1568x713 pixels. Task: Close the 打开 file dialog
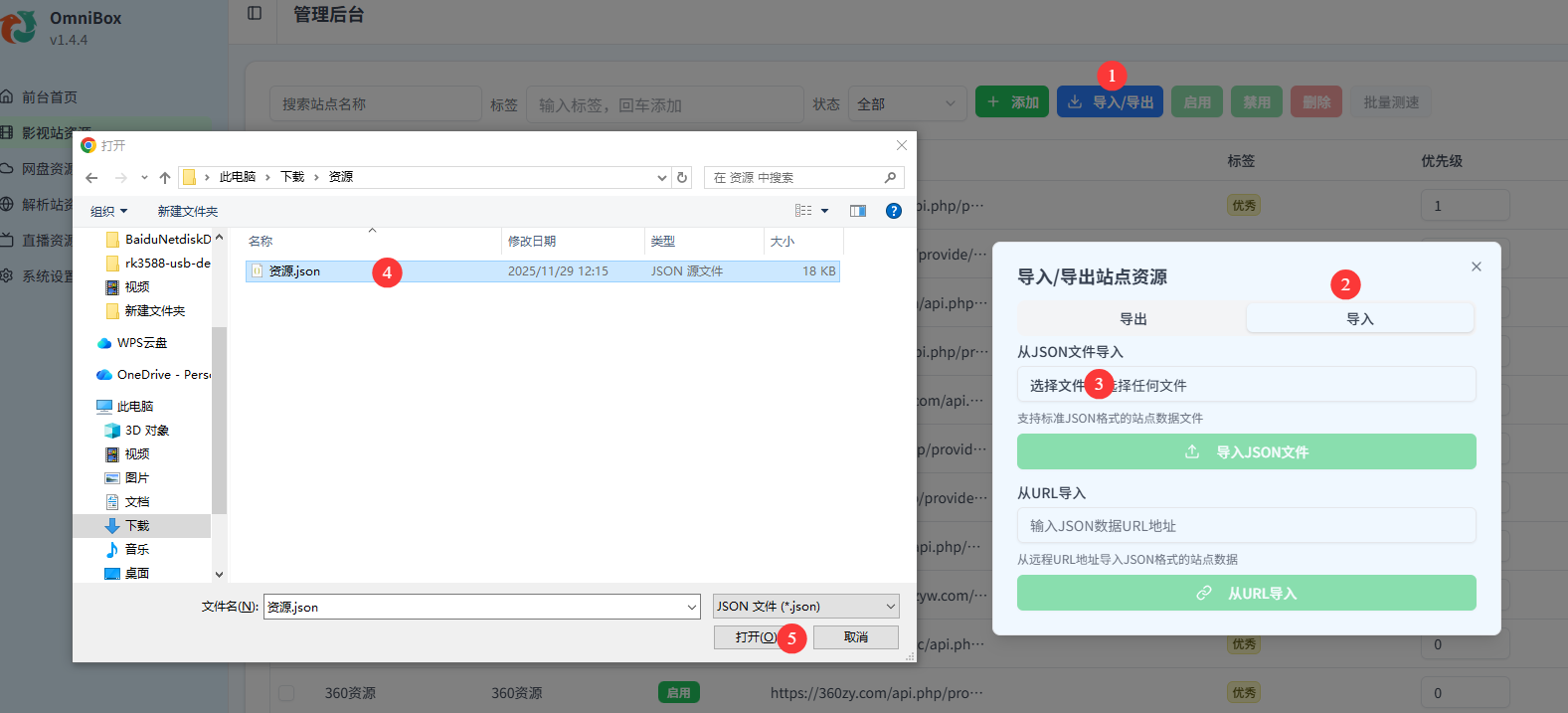point(902,145)
